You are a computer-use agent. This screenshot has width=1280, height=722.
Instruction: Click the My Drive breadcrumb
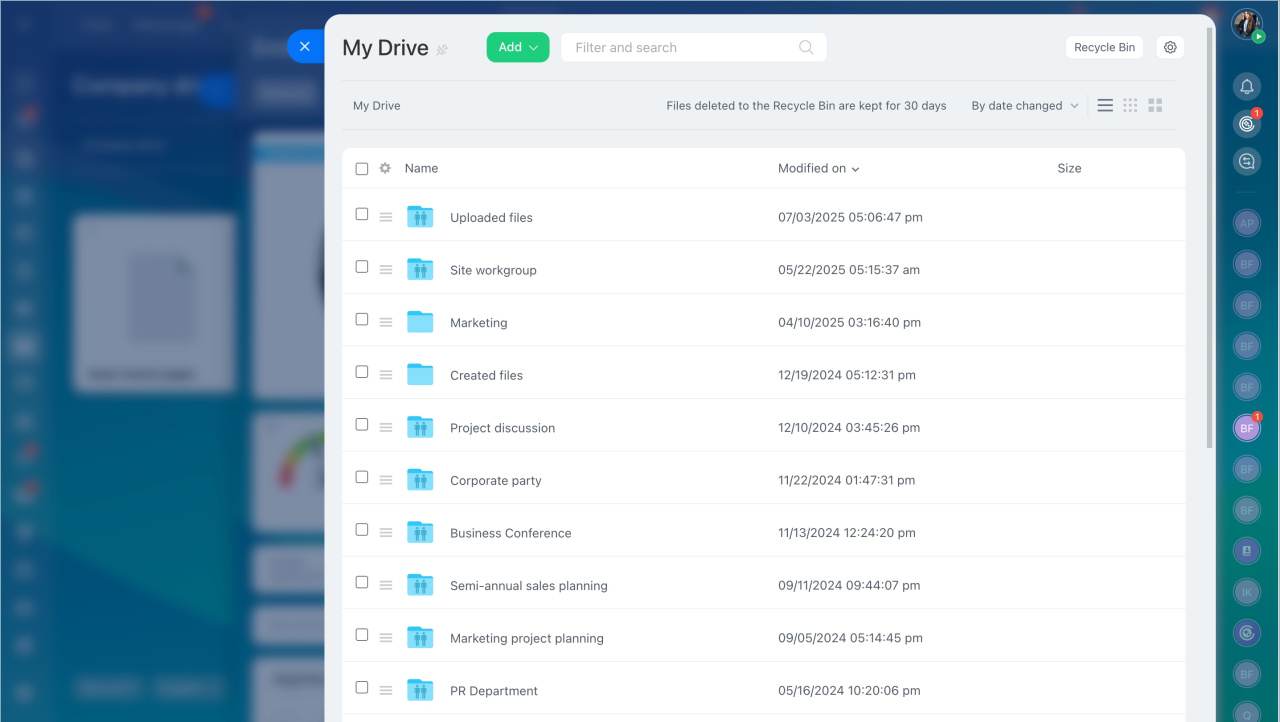click(377, 105)
